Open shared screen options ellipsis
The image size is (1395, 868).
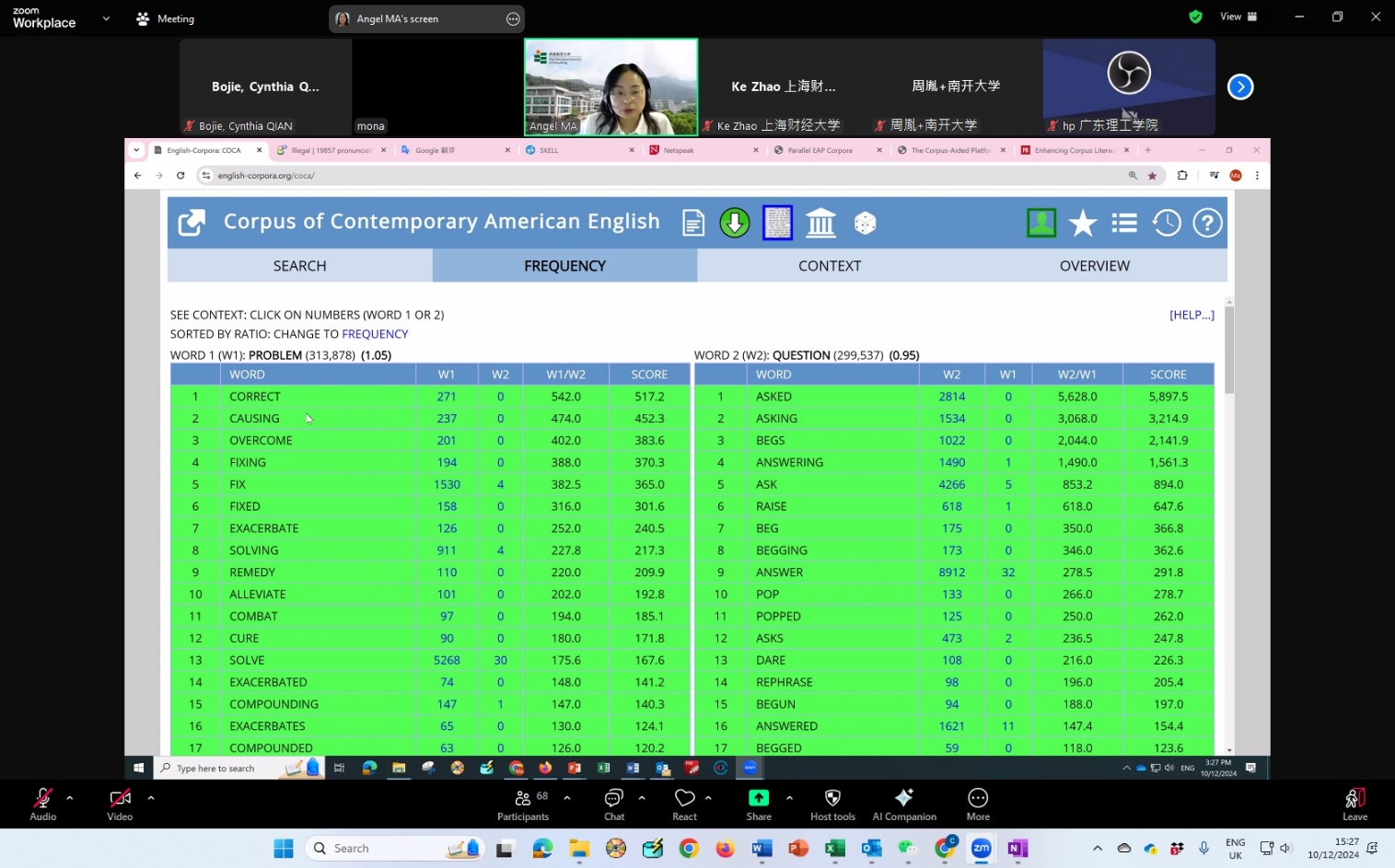tap(513, 18)
